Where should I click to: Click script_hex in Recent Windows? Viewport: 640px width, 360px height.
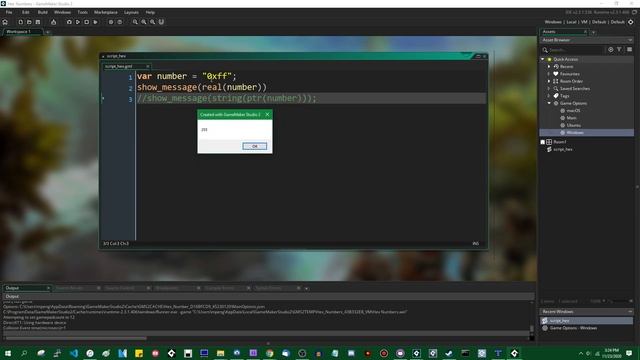coord(587,320)
